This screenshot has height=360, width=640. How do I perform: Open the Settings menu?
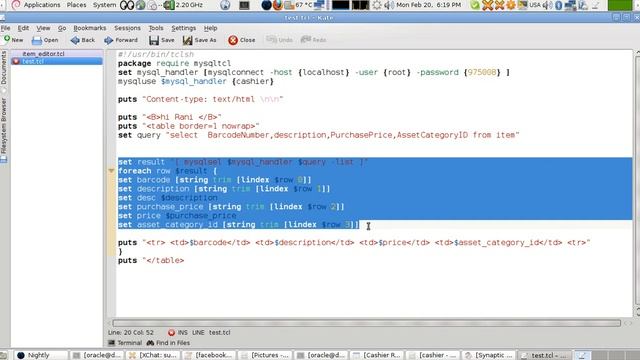(184, 28)
